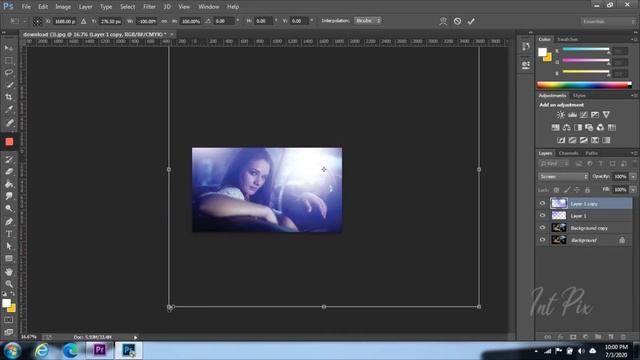Toggle the link between width and height
Screen dimensions: 640x360
coord(164,21)
